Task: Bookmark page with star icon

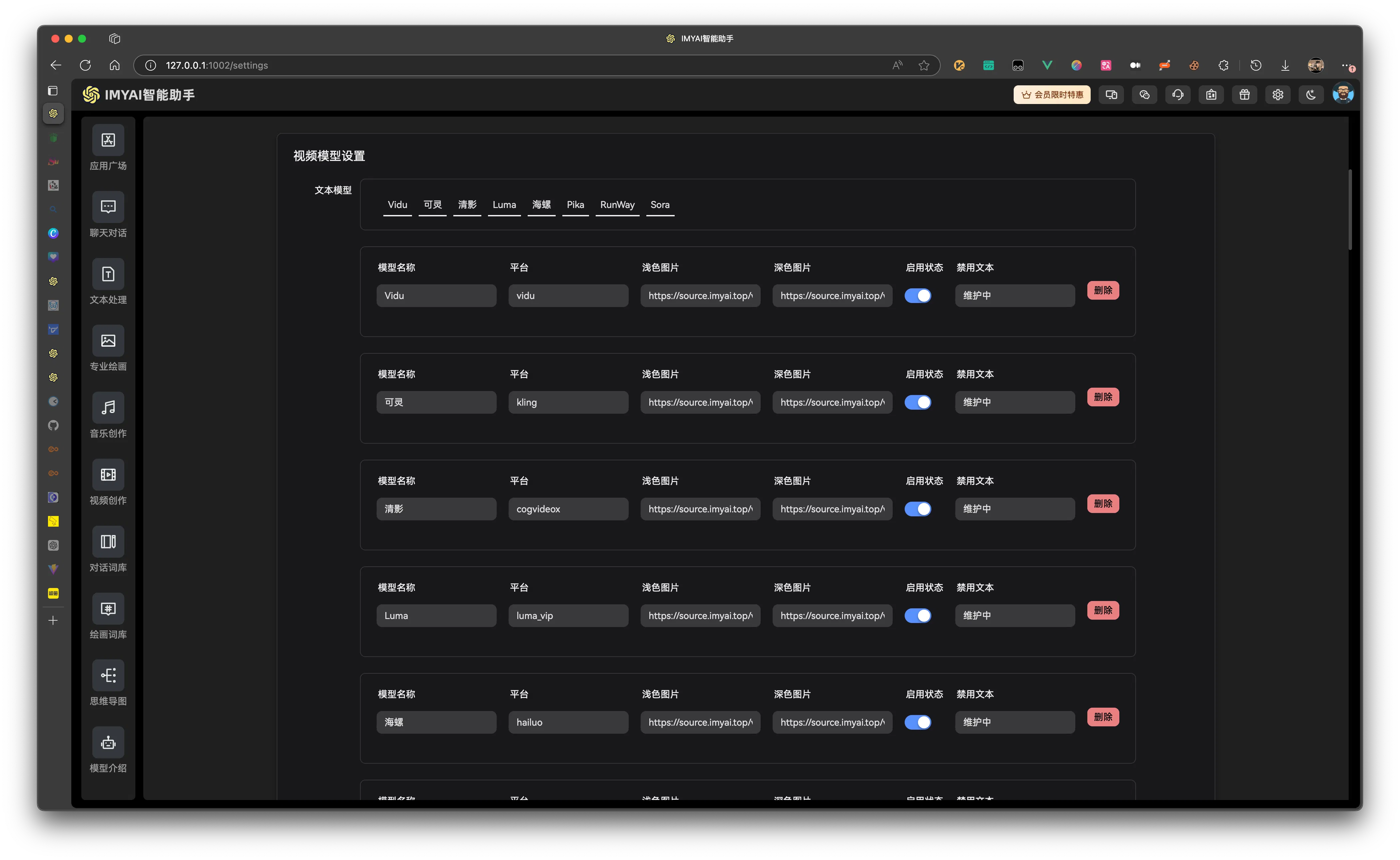Action: pyautogui.click(x=923, y=65)
